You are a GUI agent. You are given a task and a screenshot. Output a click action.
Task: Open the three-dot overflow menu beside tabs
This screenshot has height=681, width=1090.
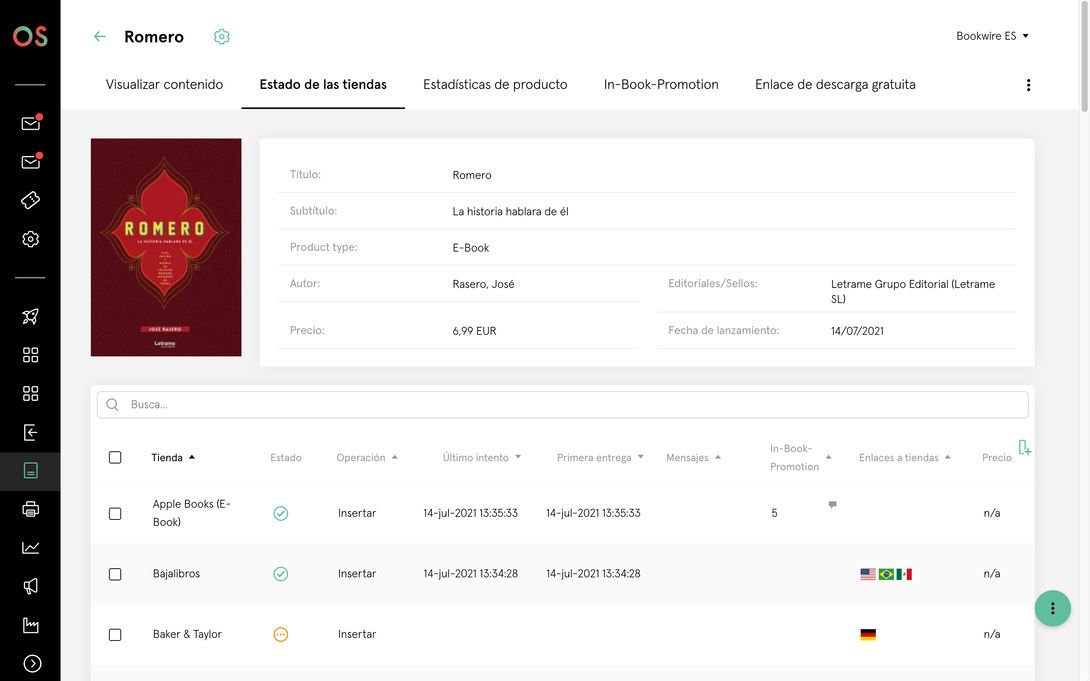click(x=1028, y=85)
